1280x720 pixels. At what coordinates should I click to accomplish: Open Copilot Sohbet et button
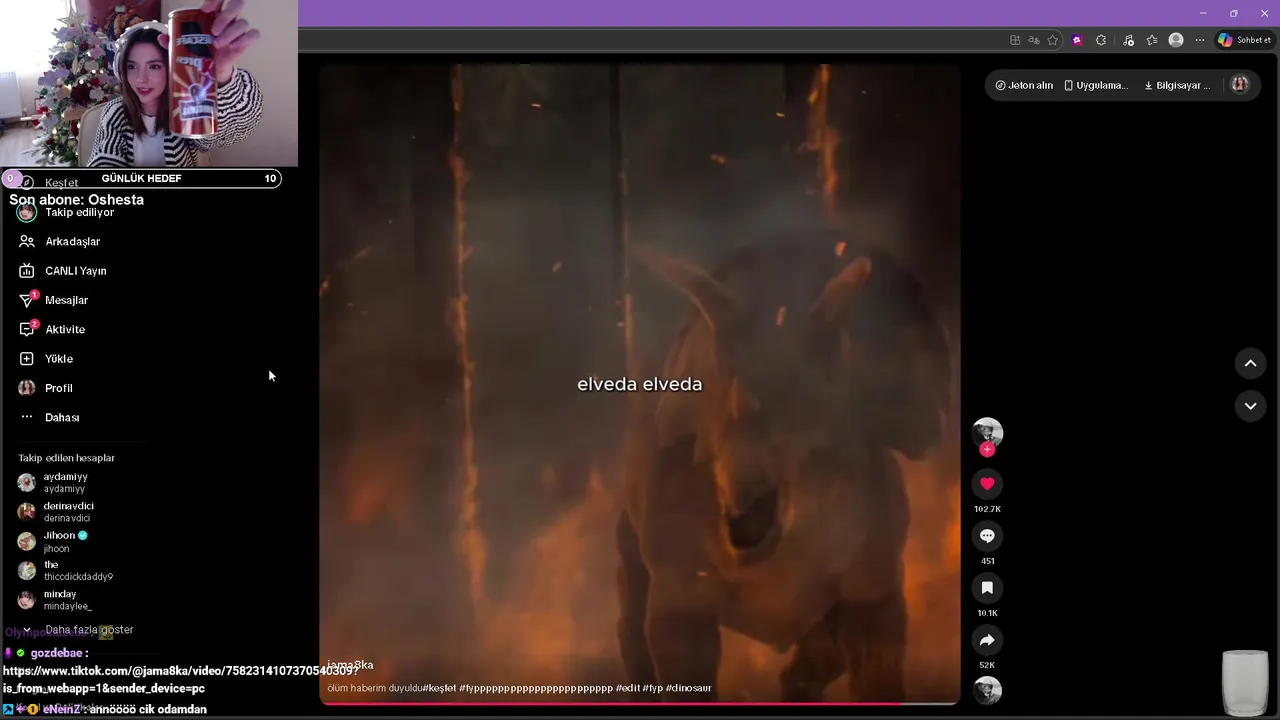tap(1244, 40)
